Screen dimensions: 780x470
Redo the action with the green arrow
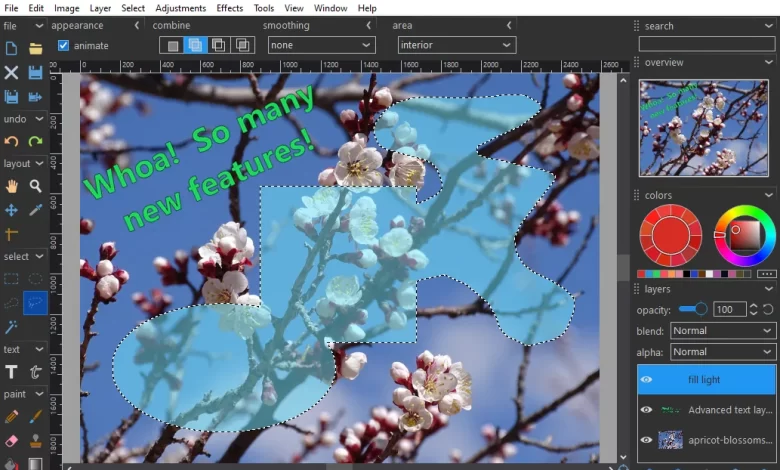(x=35, y=141)
